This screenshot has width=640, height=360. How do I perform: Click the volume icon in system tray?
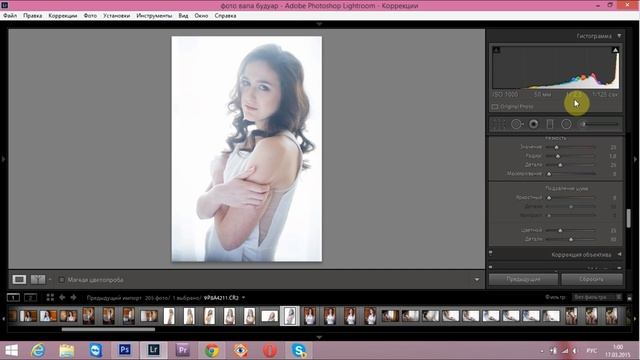pos(575,351)
